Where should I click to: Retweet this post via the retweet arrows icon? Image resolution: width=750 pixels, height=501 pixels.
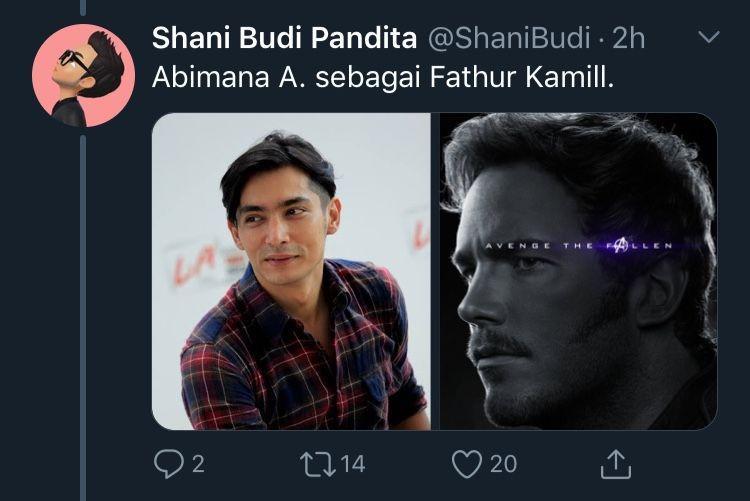[318, 464]
